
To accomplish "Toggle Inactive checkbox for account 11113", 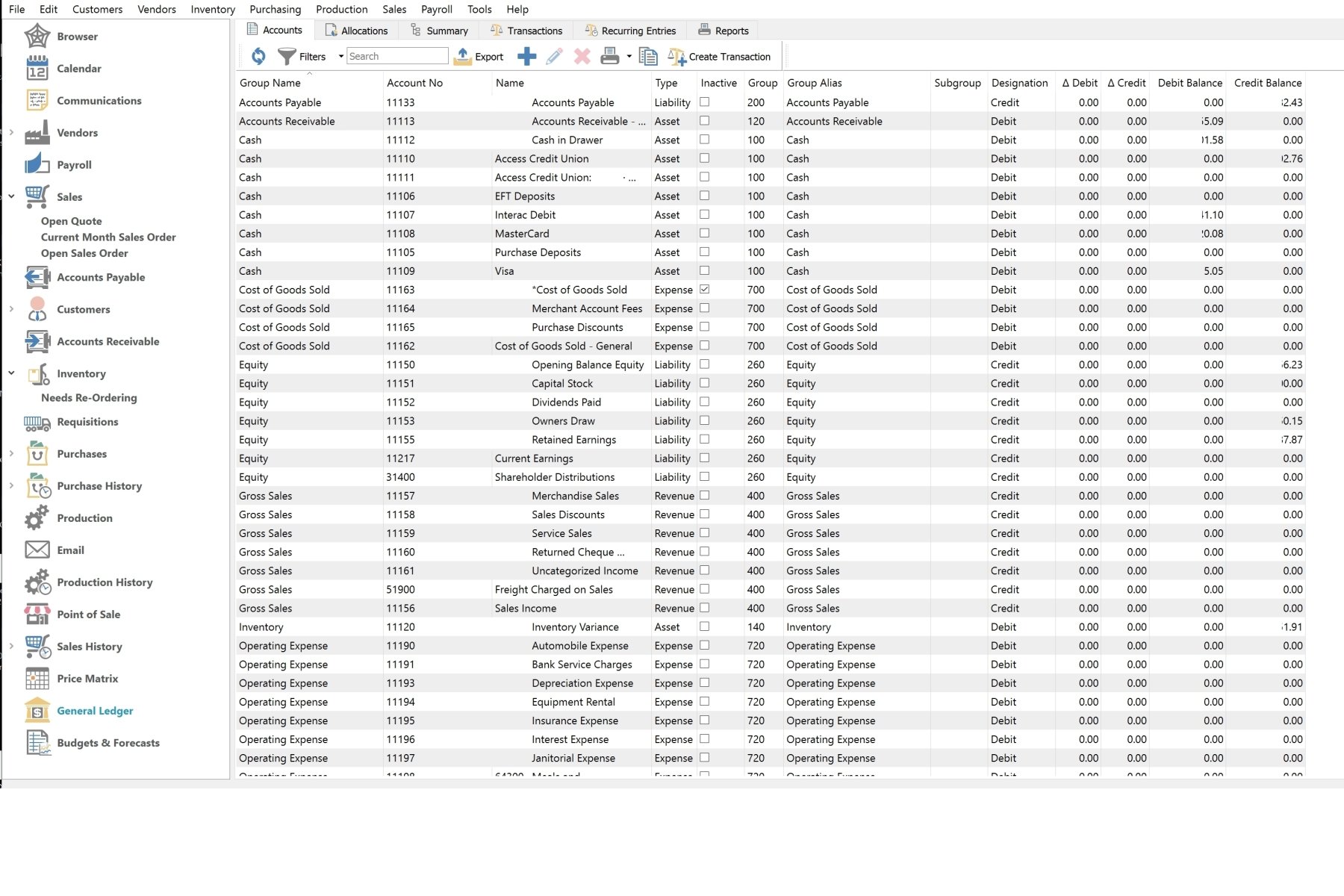I will pyautogui.click(x=704, y=120).
